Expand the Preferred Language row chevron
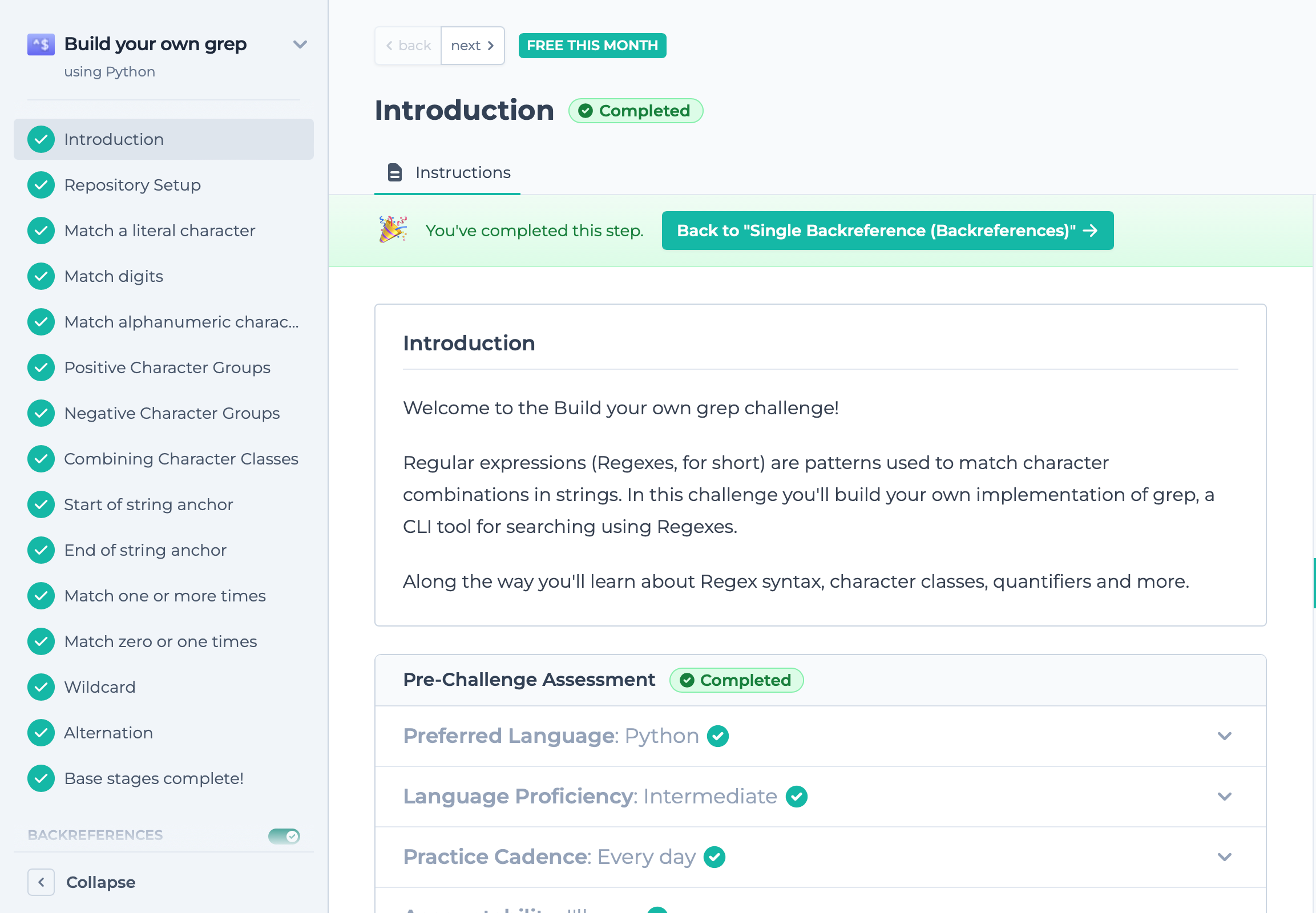This screenshot has height=913, width=1316. [x=1224, y=736]
